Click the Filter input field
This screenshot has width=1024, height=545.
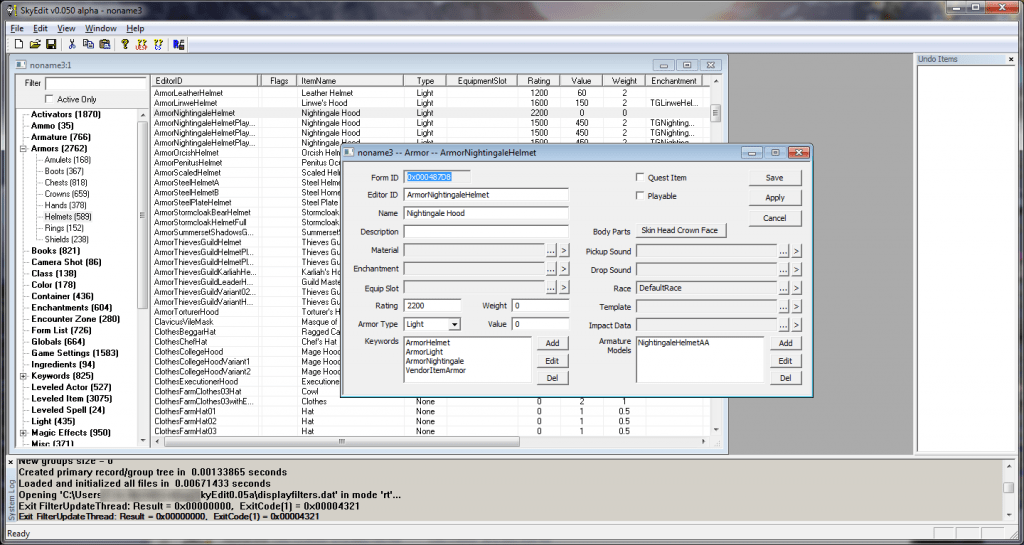pyautogui.click(x=95, y=83)
